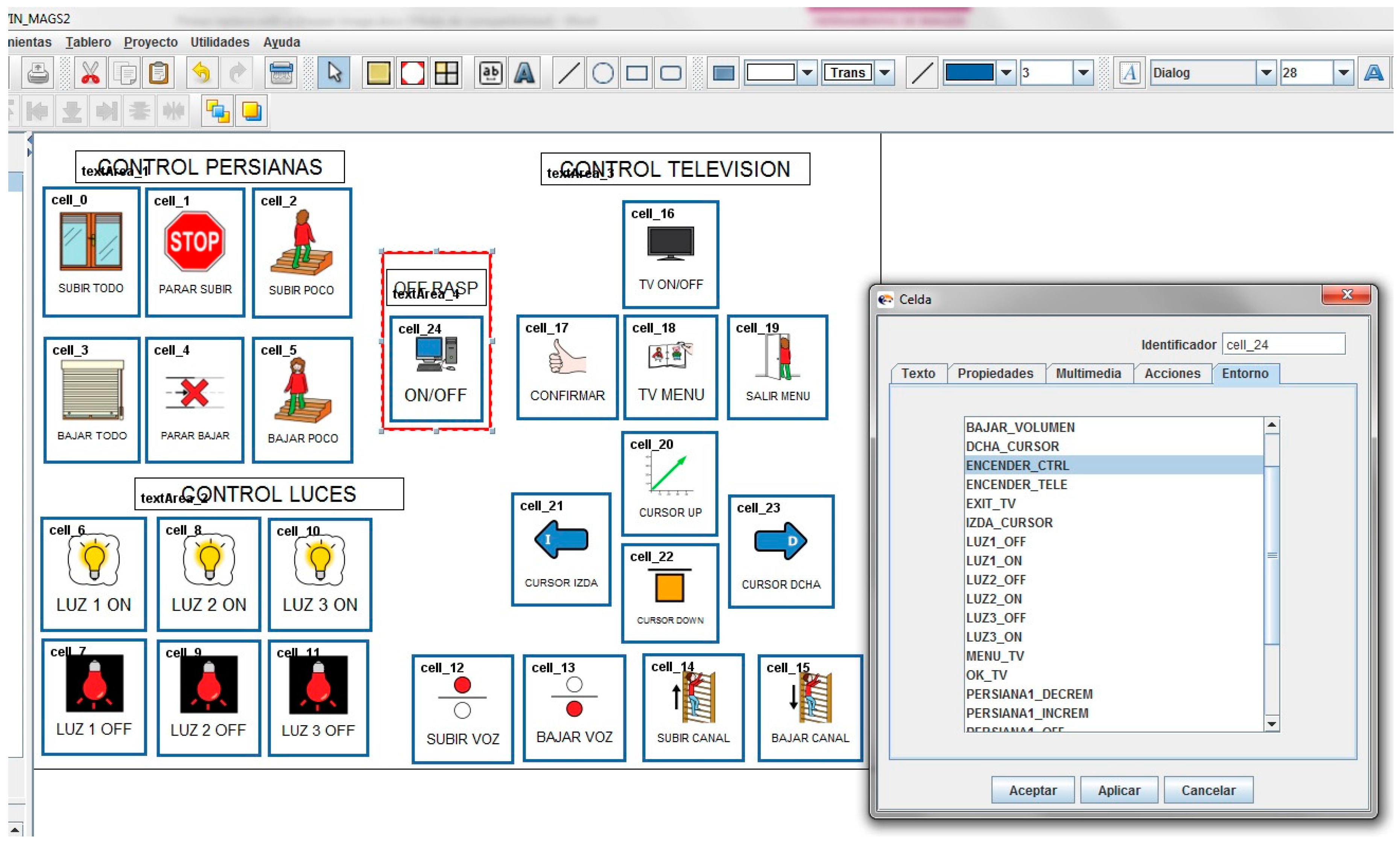
Task: Click the scissors Cut icon
Action: click(x=90, y=73)
